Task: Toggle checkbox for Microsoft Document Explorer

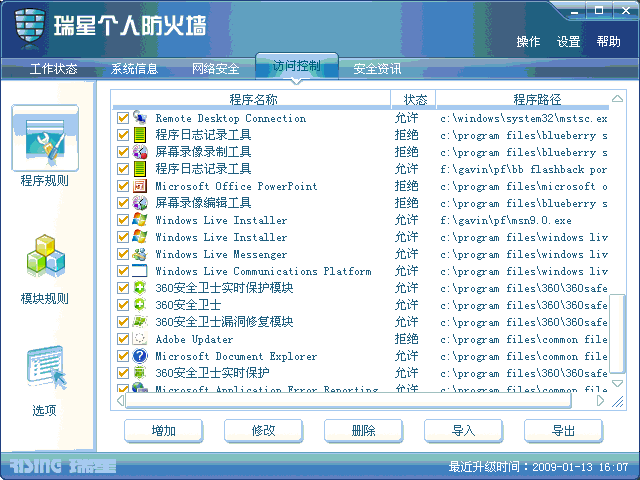Action: point(123,356)
